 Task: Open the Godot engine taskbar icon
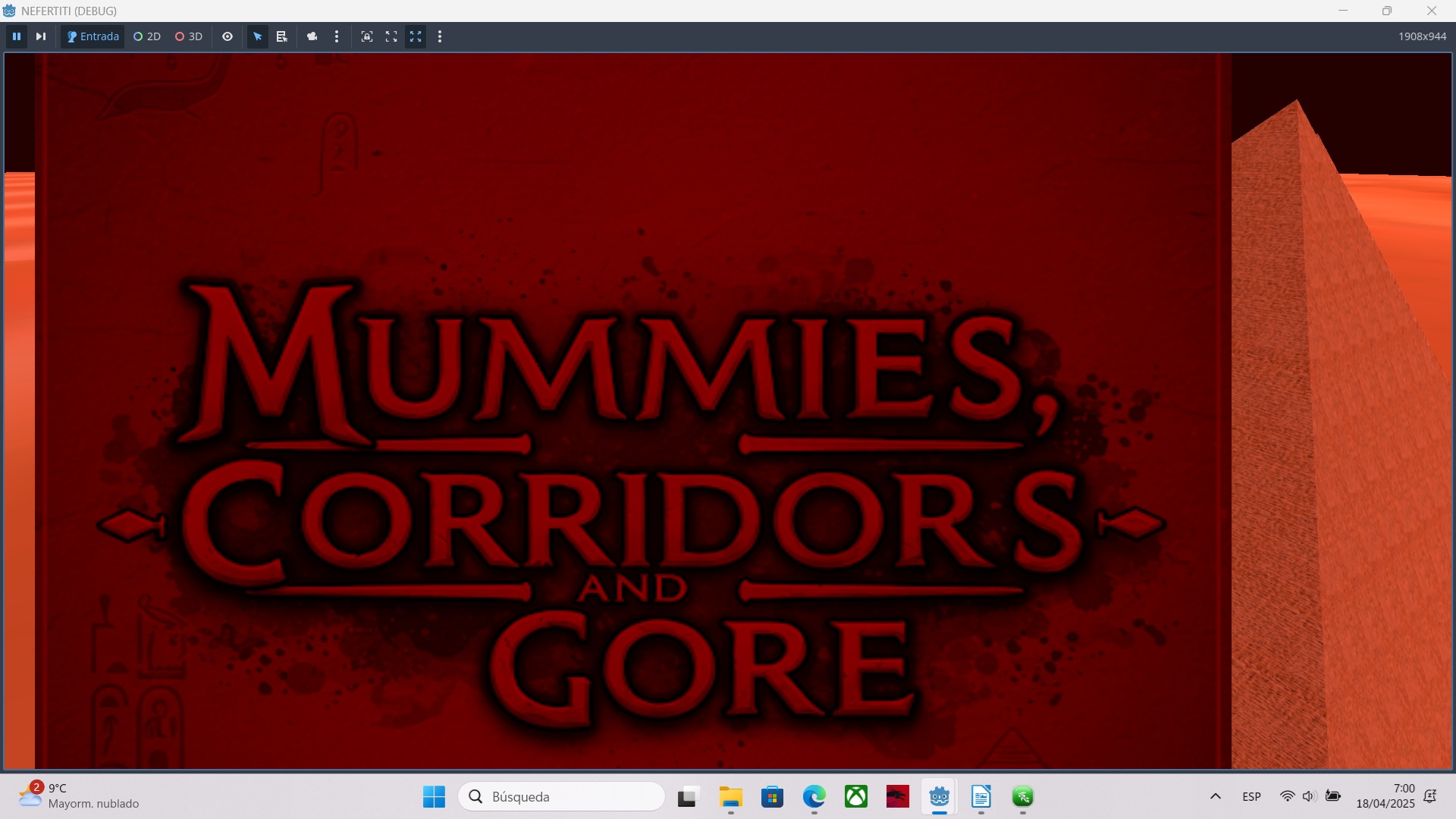pos(939,796)
